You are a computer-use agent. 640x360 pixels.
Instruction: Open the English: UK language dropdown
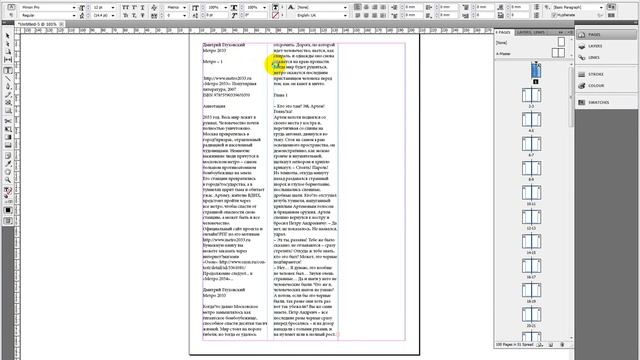pos(345,15)
